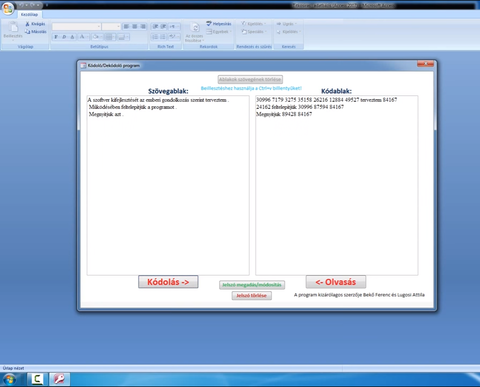480x387 pixels.
Task: Center text alignment in ribbon
Action: 135,26
